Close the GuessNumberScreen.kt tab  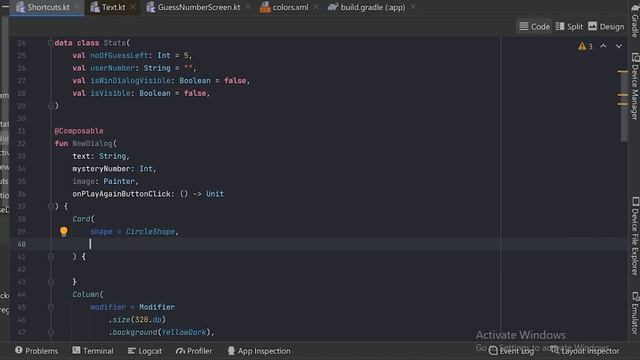pyautogui.click(x=248, y=7)
